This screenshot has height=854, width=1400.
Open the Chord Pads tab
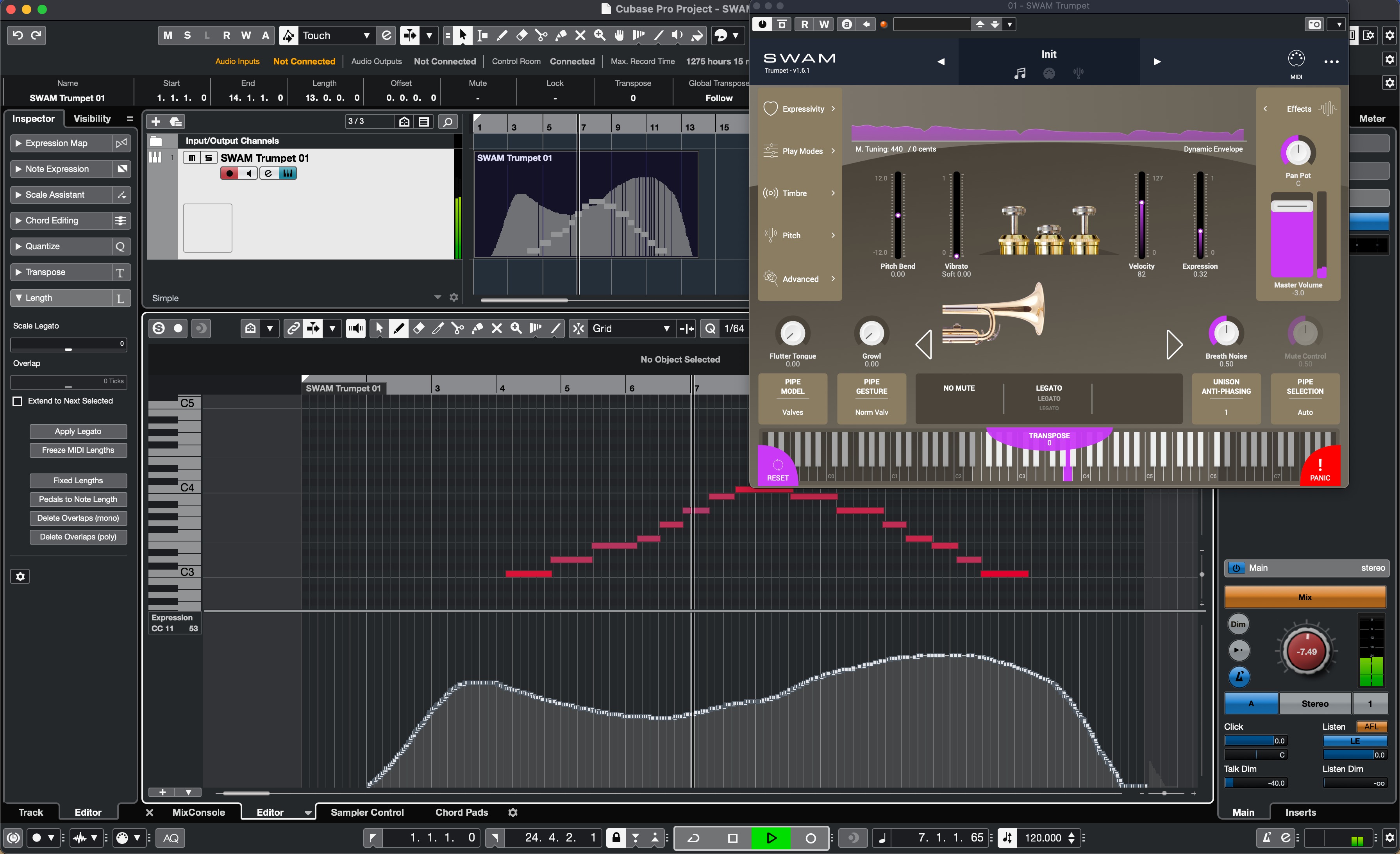461,812
